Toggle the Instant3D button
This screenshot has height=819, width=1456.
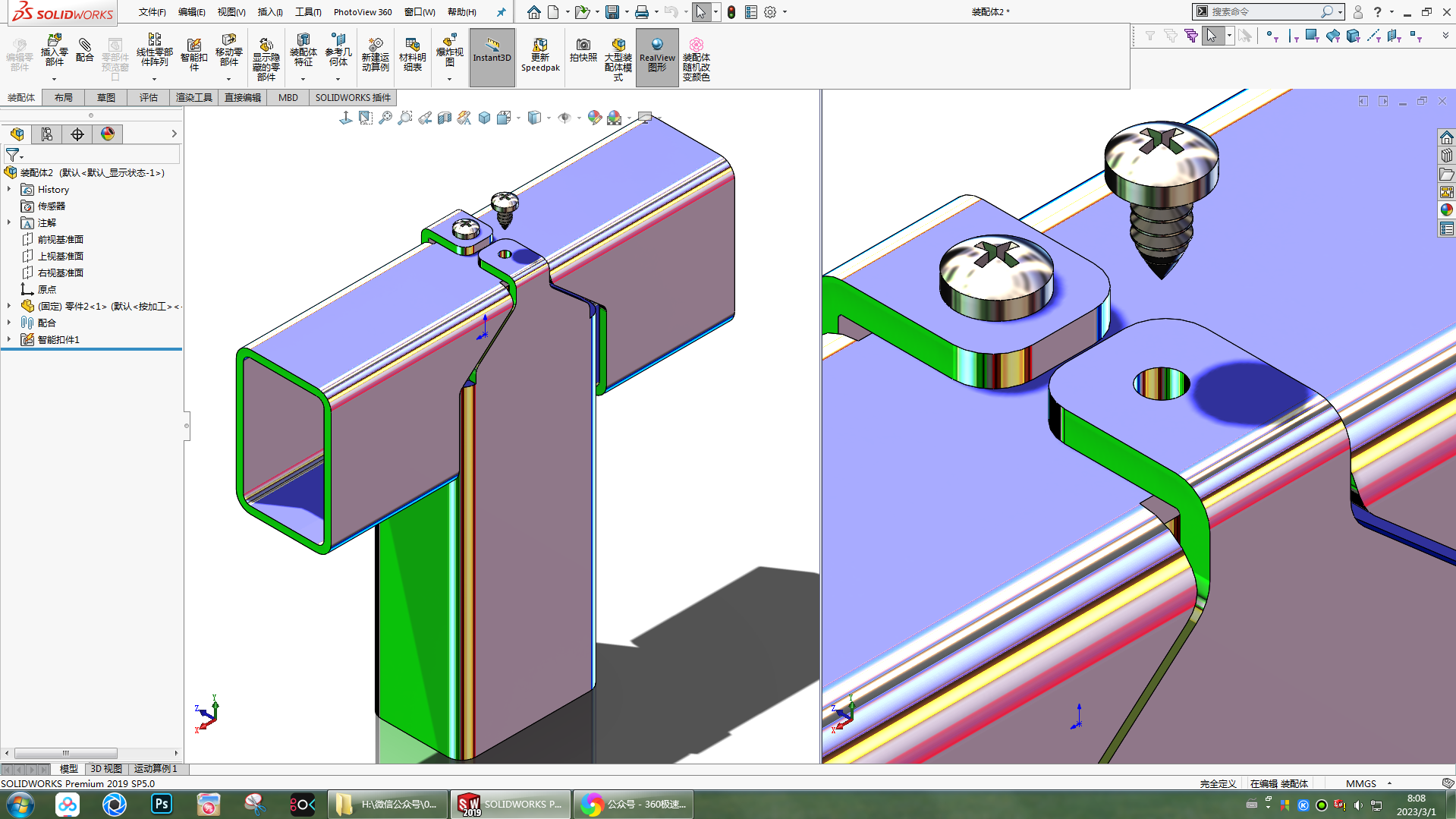click(x=492, y=57)
